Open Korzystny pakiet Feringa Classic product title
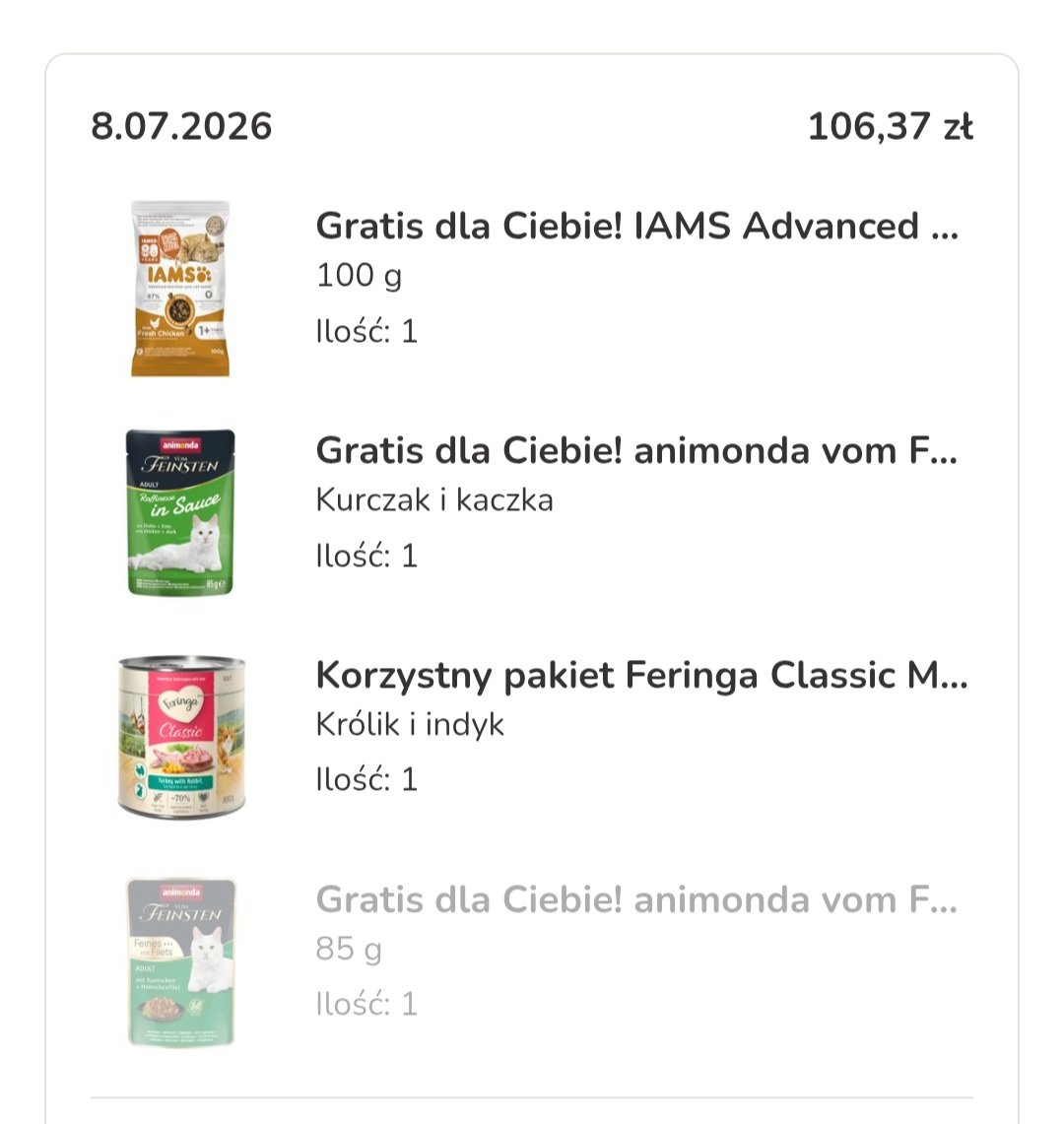The image size is (1064, 1124). (x=641, y=676)
